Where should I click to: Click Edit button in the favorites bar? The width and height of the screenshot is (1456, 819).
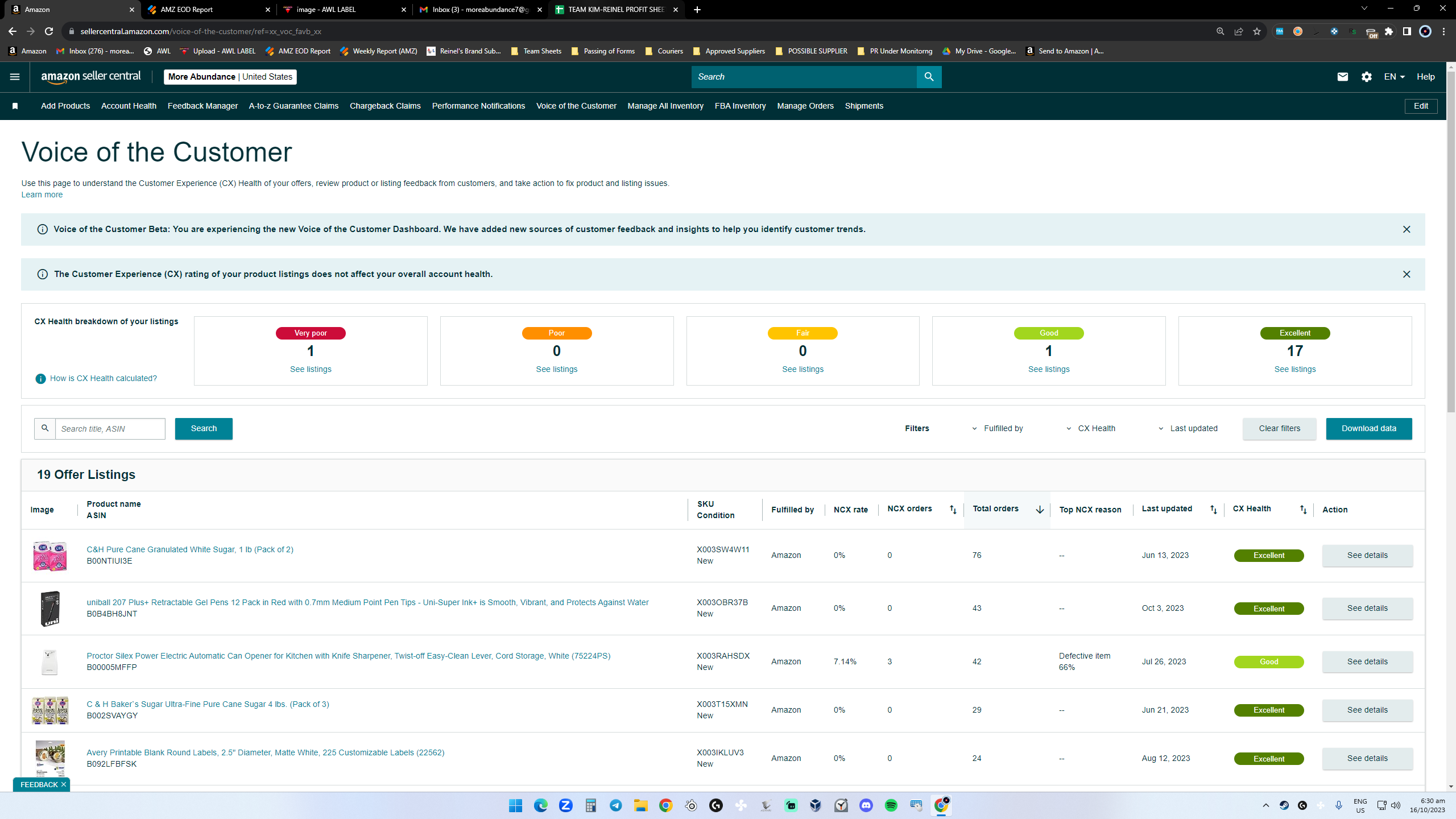pyautogui.click(x=1421, y=106)
